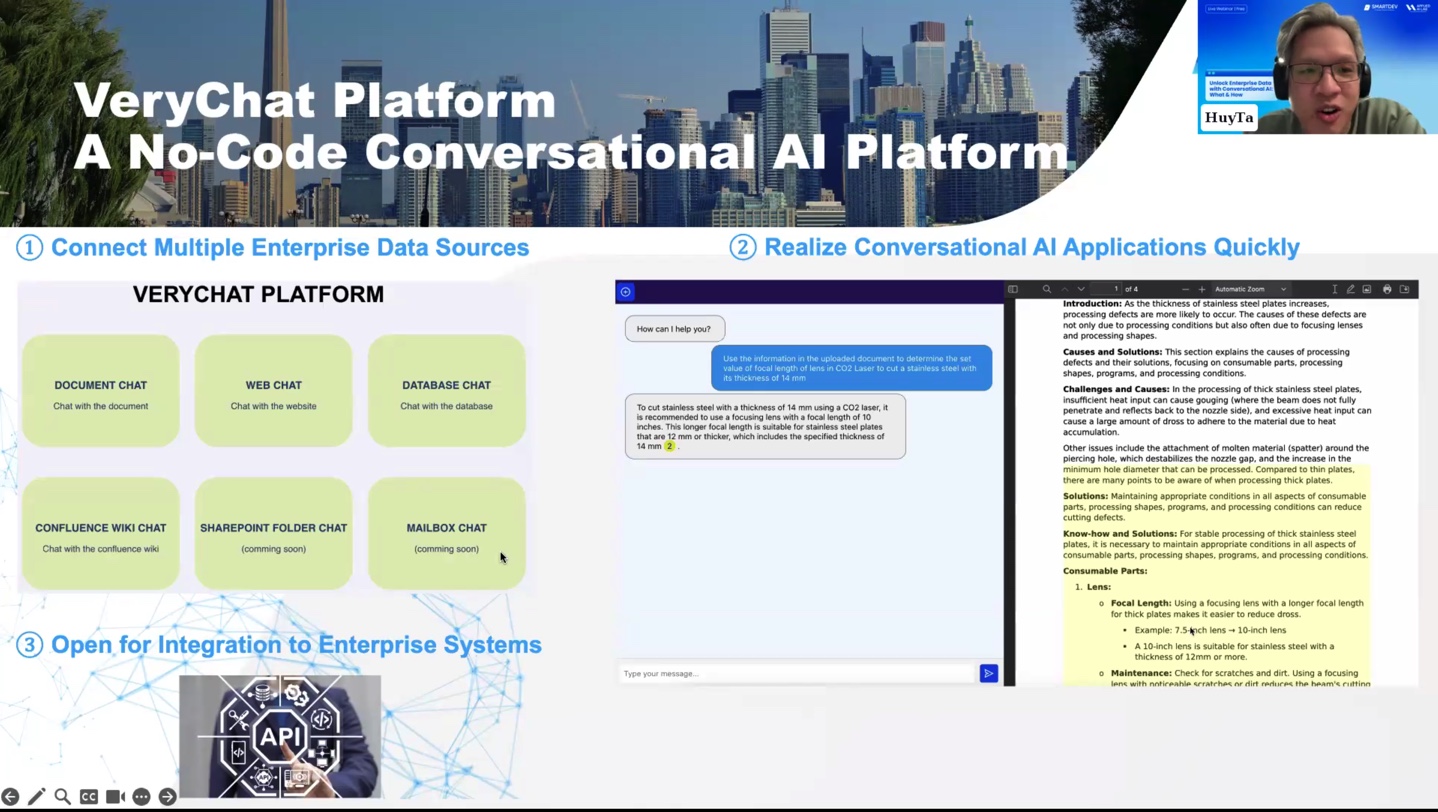This screenshot has height=812, width=1438.
Task: Download the PDF with the save icon
Action: pyautogui.click(x=1404, y=289)
